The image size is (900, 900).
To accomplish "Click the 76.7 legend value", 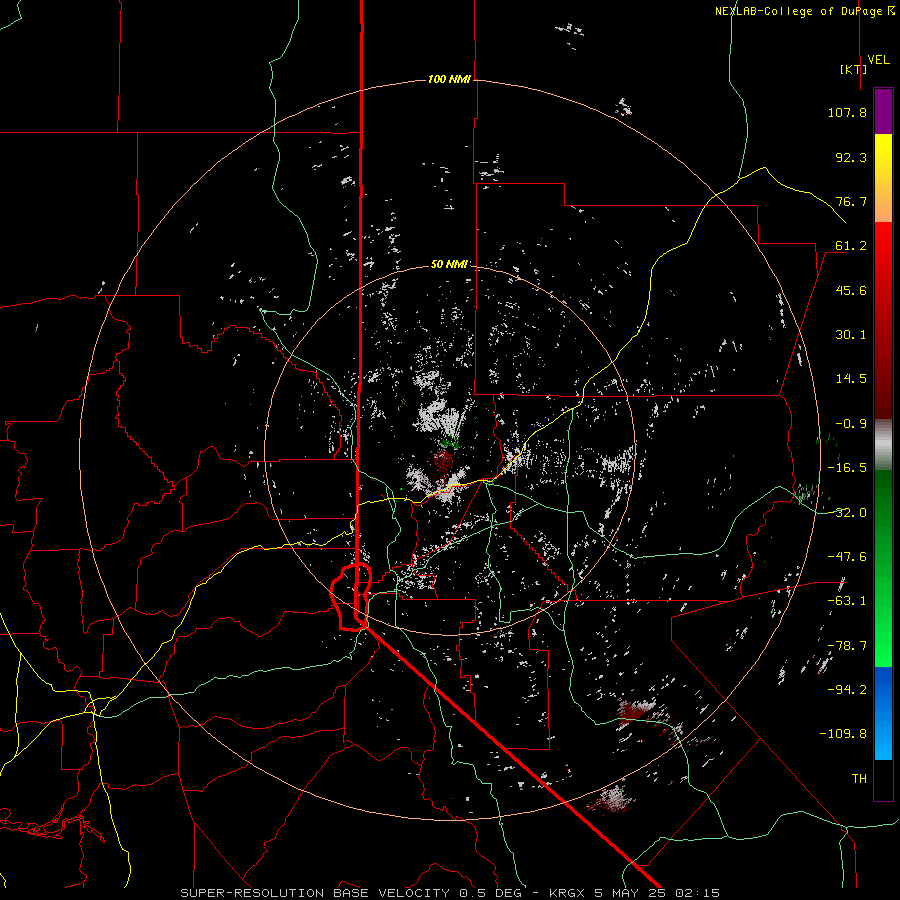I will pyautogui.click(x=851, y=201).
